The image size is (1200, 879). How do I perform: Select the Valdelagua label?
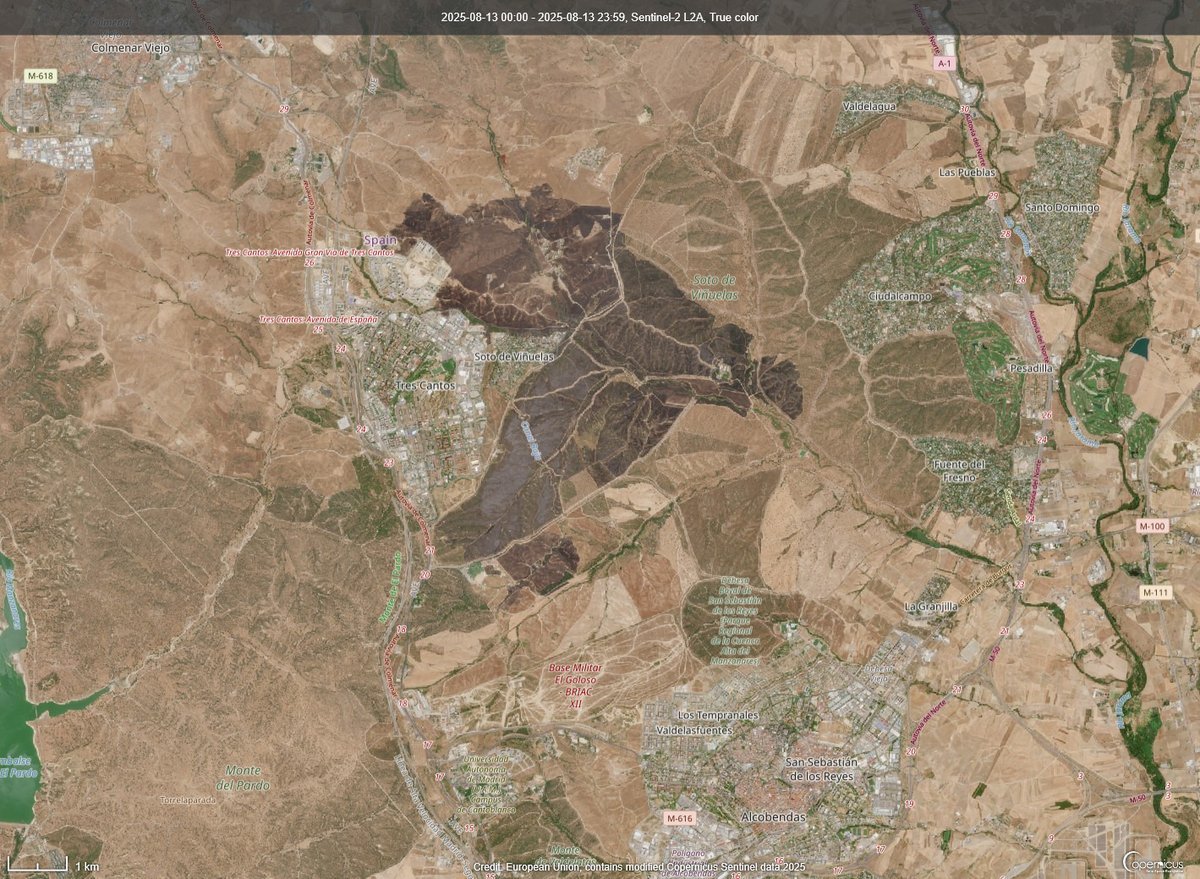tap(870, 105)
